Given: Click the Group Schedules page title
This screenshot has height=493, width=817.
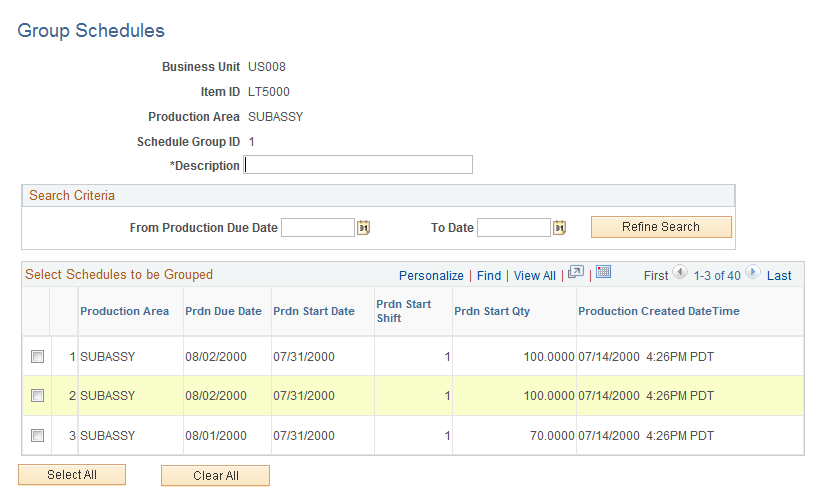Looking at the screenshot, I should click(x=91, y=31).
